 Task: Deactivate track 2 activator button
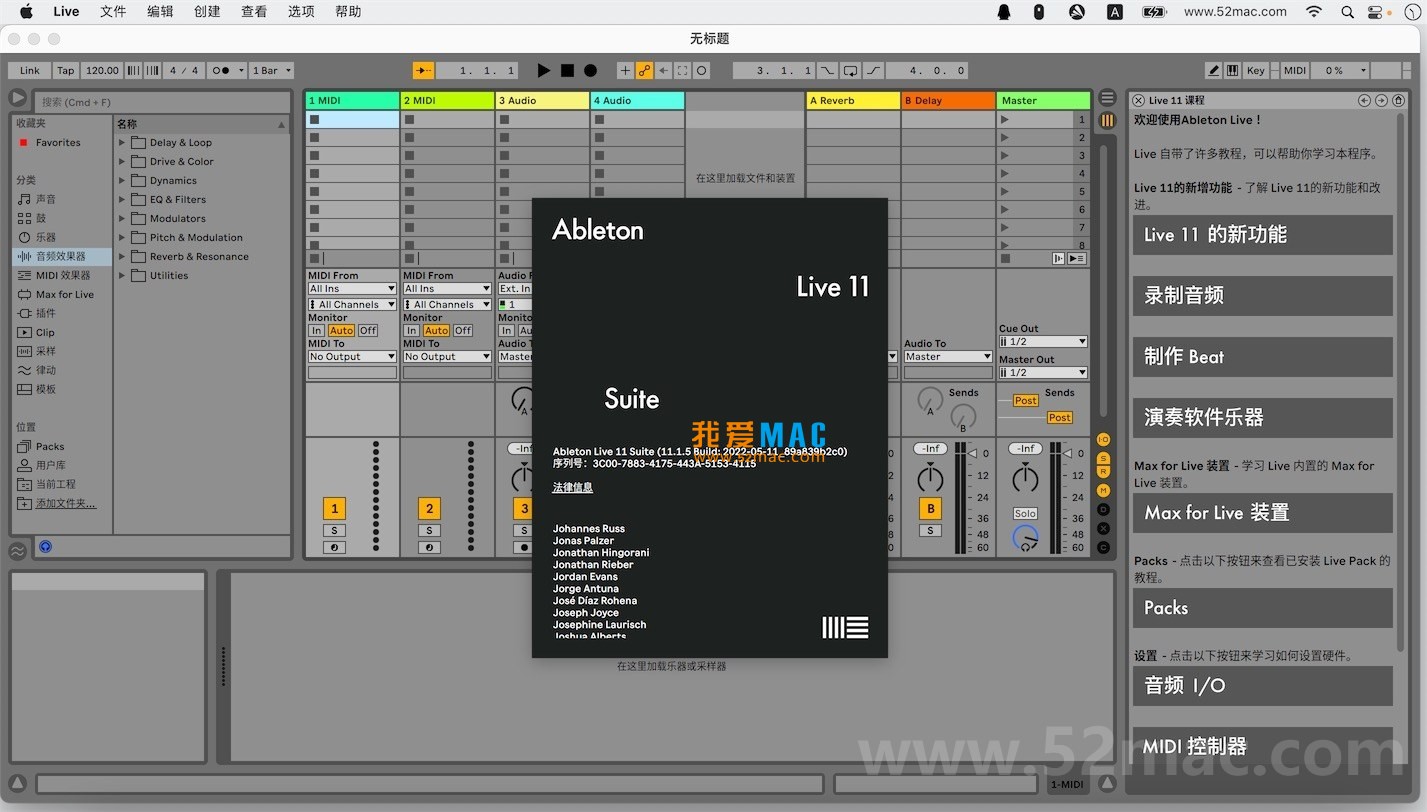[x=429, y=508]
